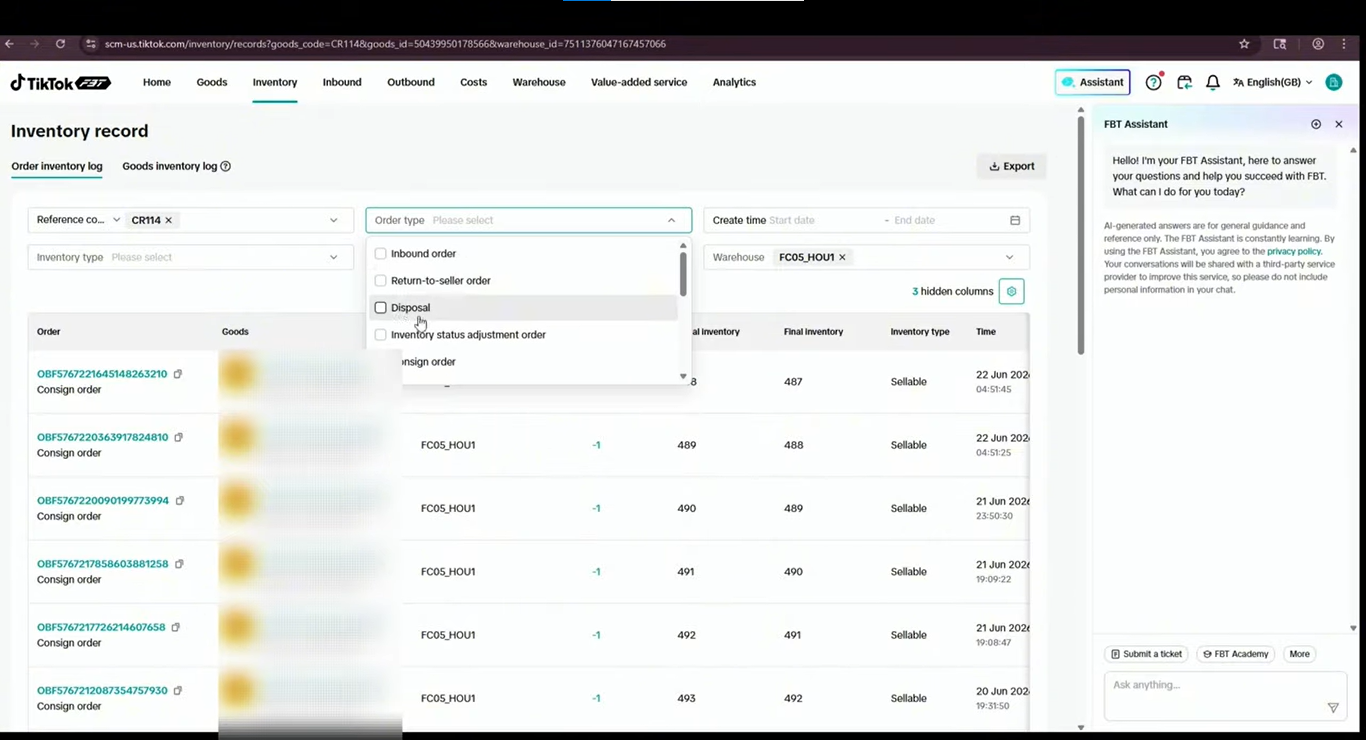Image resolution: width=1366 pixels, height=740 pixels.
Task: Open the Analytics menu
Action: pos(734,82)
